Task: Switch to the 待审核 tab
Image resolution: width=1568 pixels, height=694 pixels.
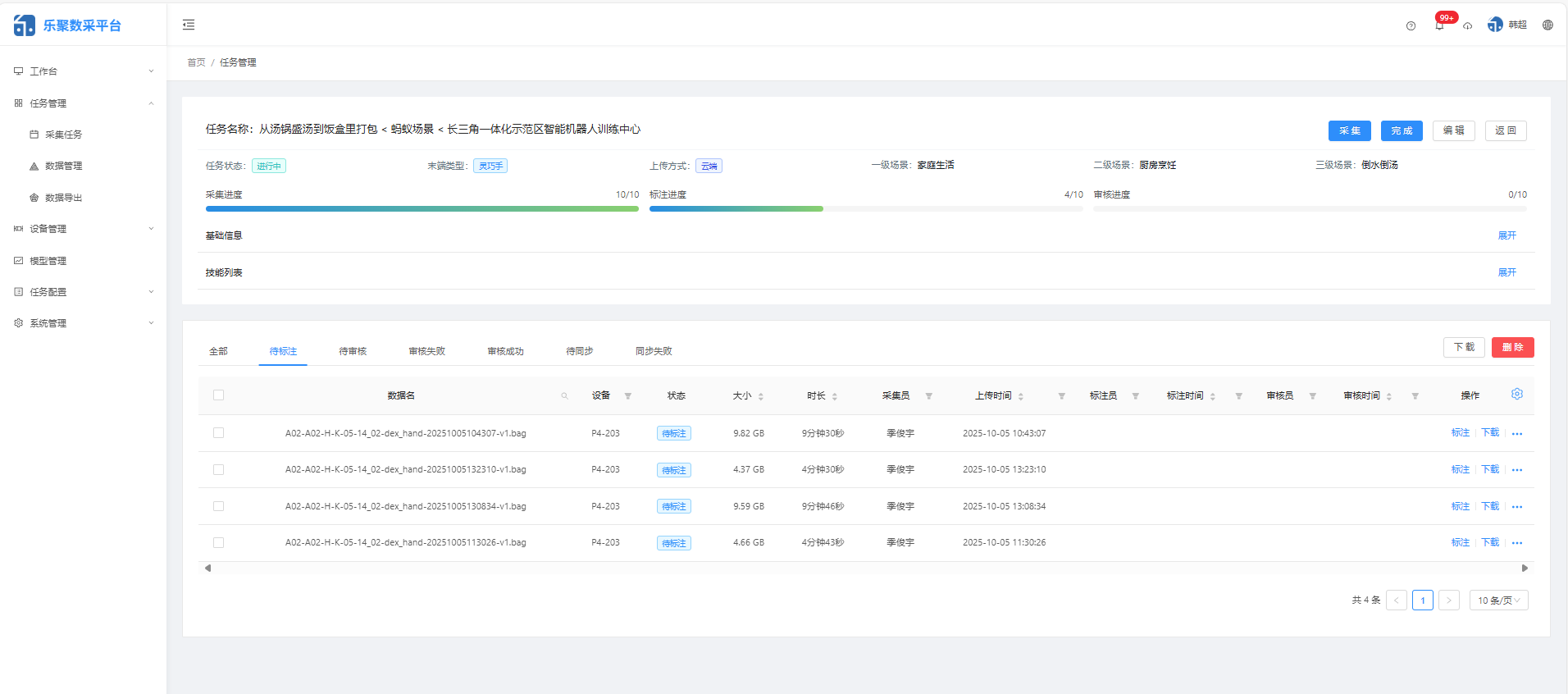Action: pyautogui.click(x=353, y=351)
